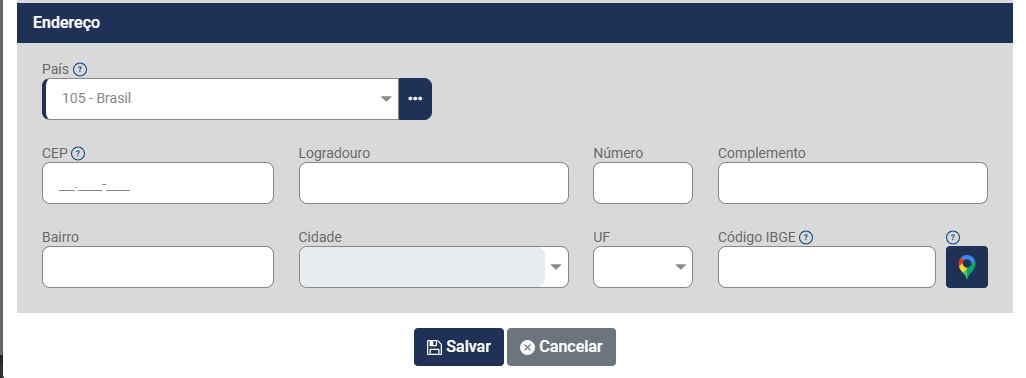
Task: Focus the Bairro text field
Action: 158,267
